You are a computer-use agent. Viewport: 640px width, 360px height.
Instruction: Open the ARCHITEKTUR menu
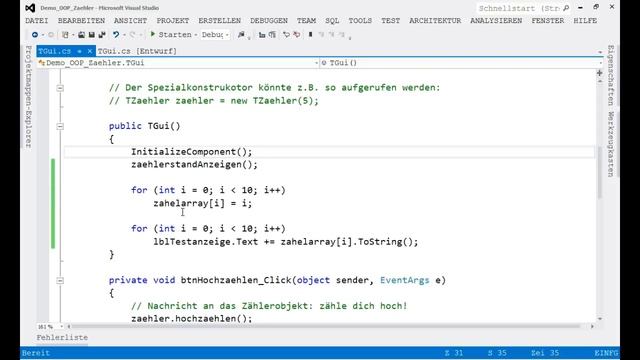click(x=435, y=20)
